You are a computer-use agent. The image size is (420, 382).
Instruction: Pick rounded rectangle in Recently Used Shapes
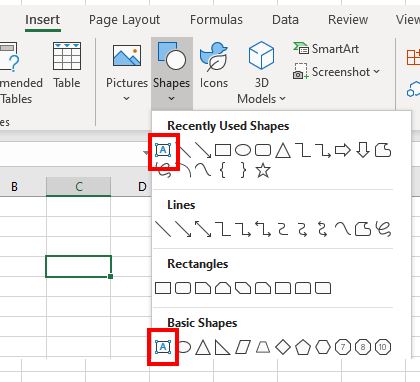[x=263, y=150]
